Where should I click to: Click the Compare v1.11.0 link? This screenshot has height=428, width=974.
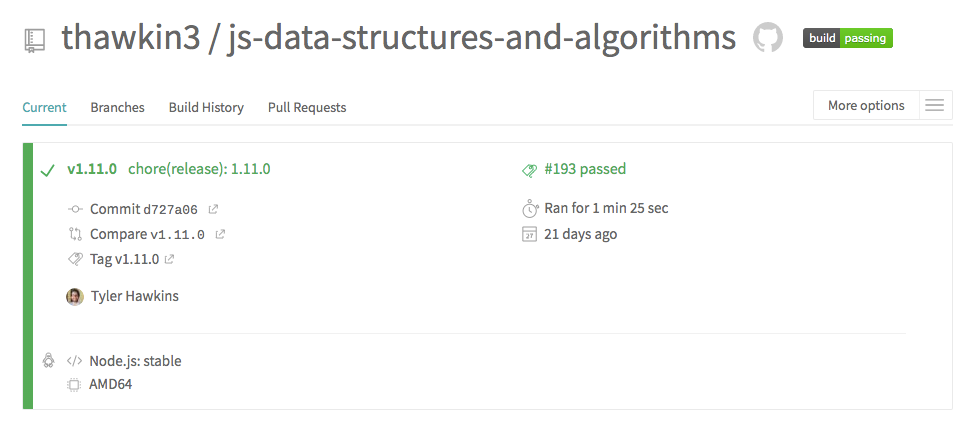(x=147, y=235)
